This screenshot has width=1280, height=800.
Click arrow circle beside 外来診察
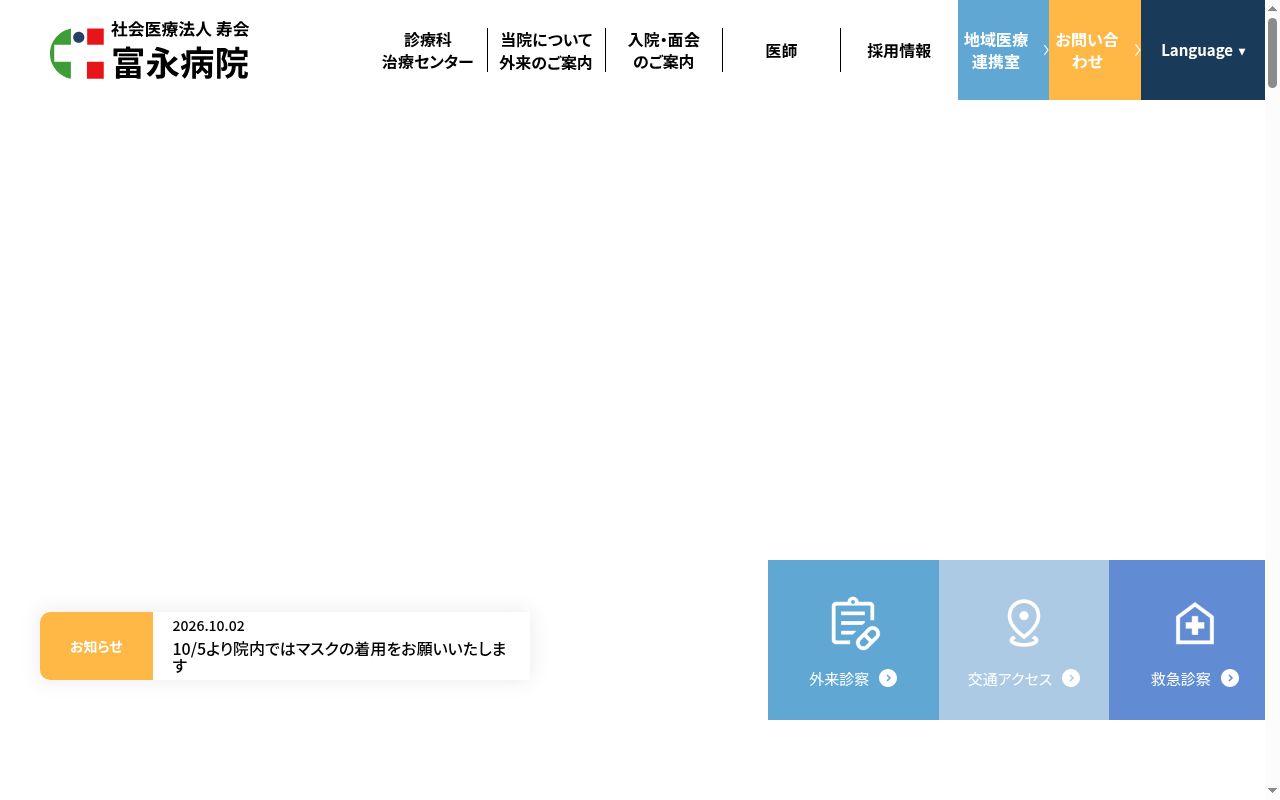click(x=888, y=678)
